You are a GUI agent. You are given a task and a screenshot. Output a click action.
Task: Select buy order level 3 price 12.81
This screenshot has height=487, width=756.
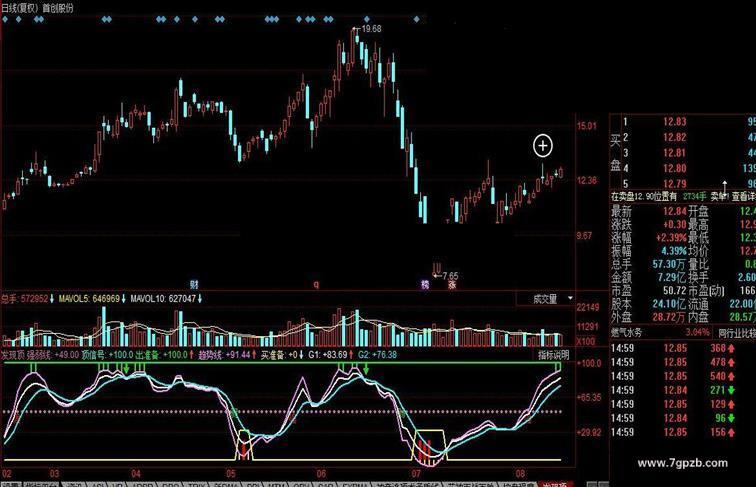click(x=675, y=153)
